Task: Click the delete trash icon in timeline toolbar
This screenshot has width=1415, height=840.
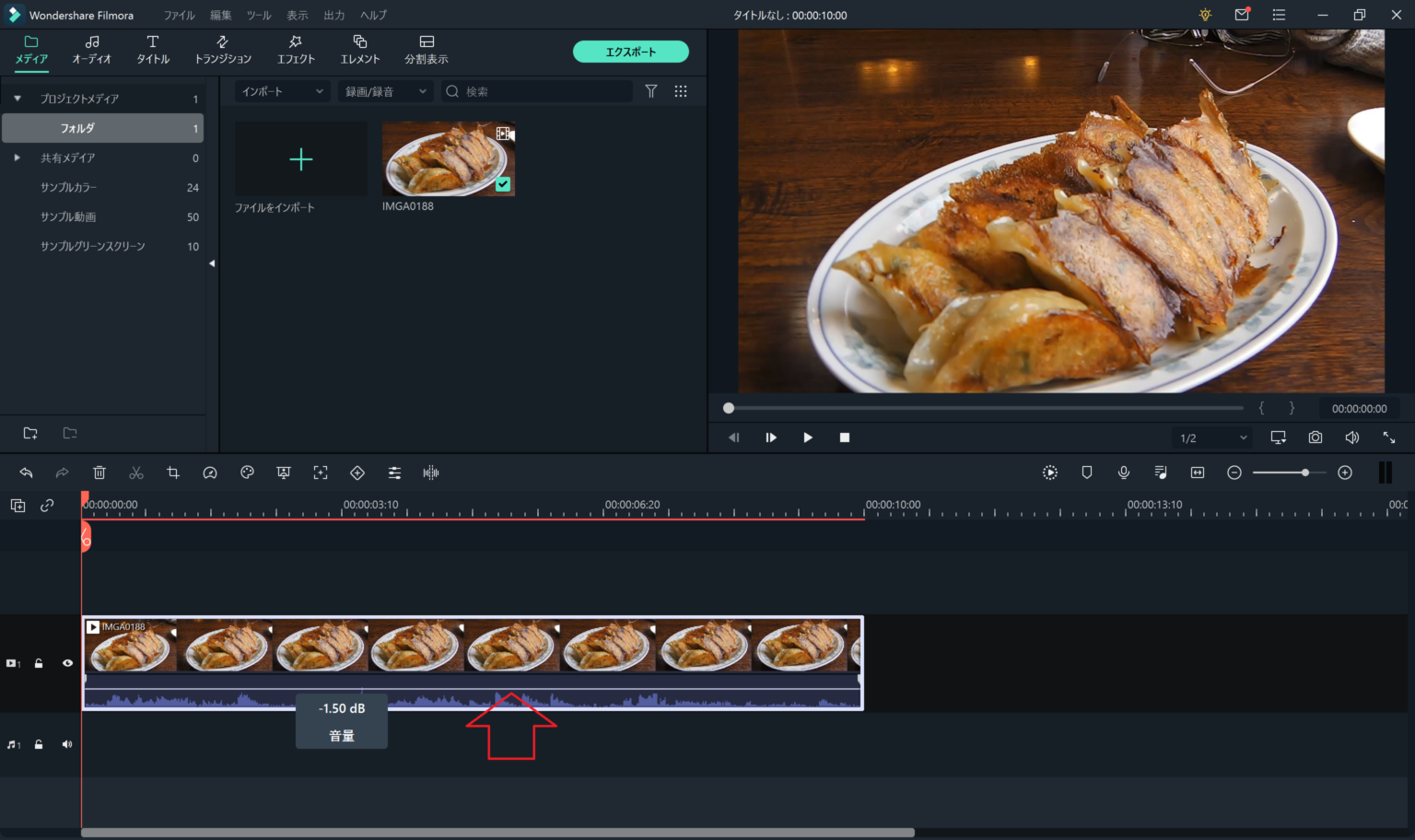Action: pyautogui.click(x=99, y=472)
